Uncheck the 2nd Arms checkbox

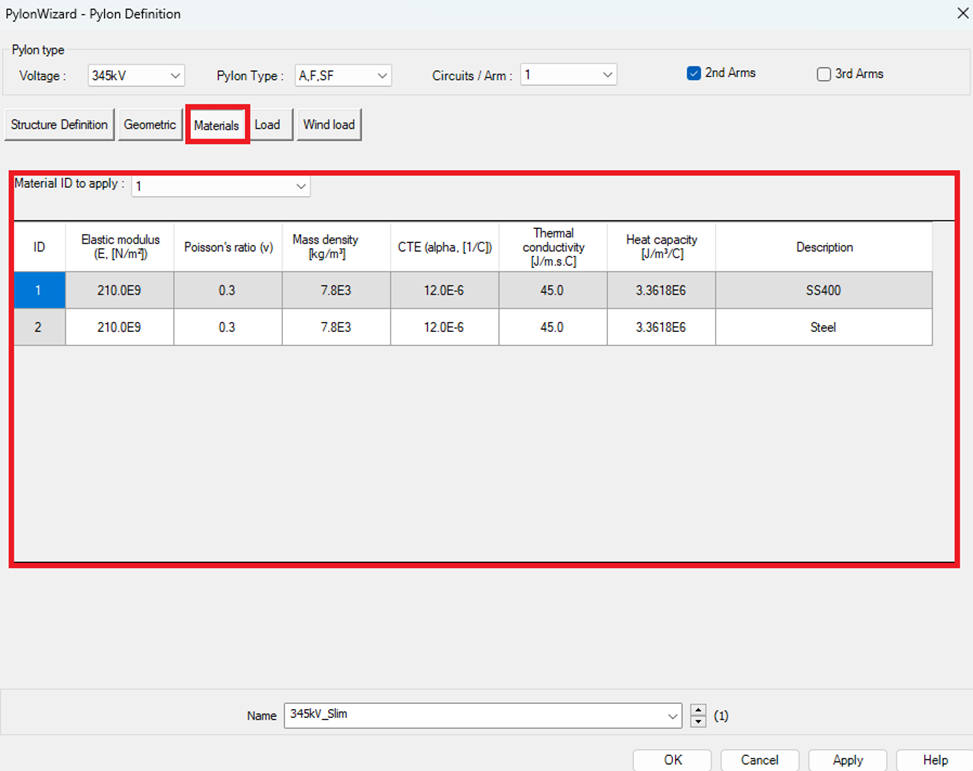pyautogui.click(x=694, y=73)
